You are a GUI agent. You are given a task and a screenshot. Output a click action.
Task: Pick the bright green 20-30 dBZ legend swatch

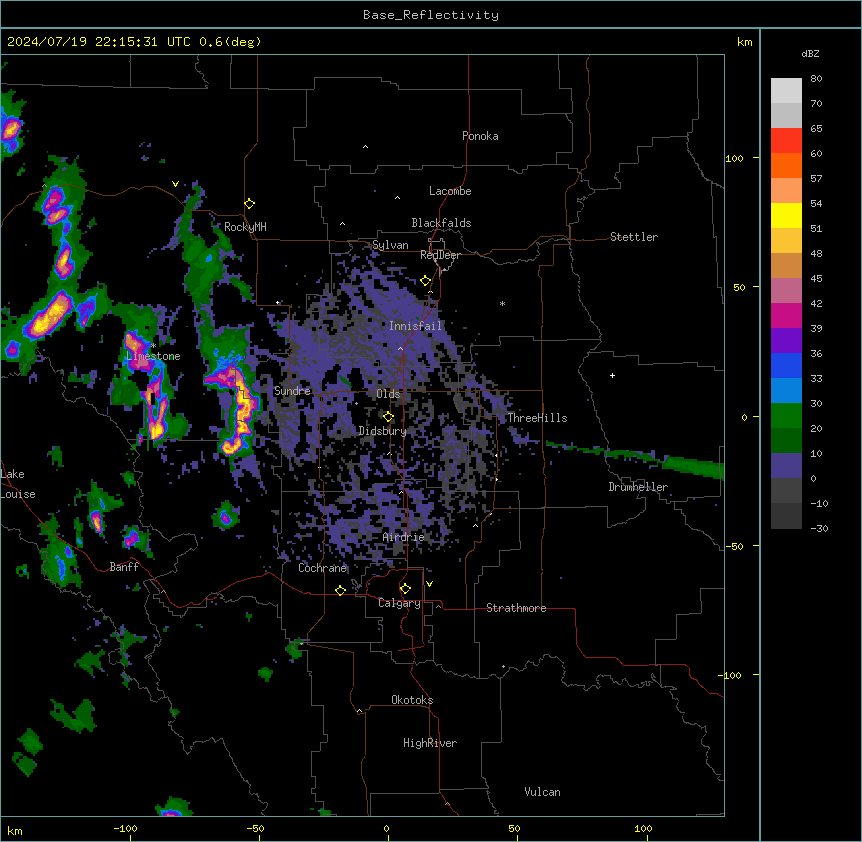coord(786,416)
